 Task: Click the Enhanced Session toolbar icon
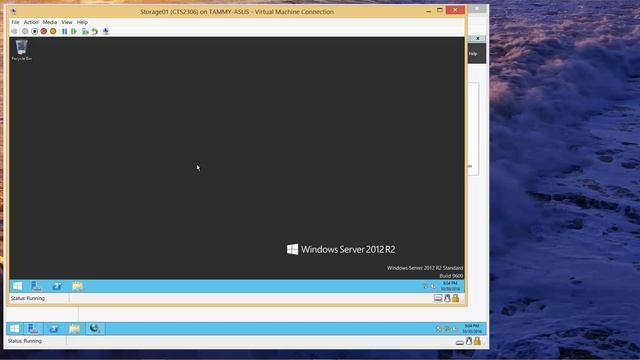[106, 31]
